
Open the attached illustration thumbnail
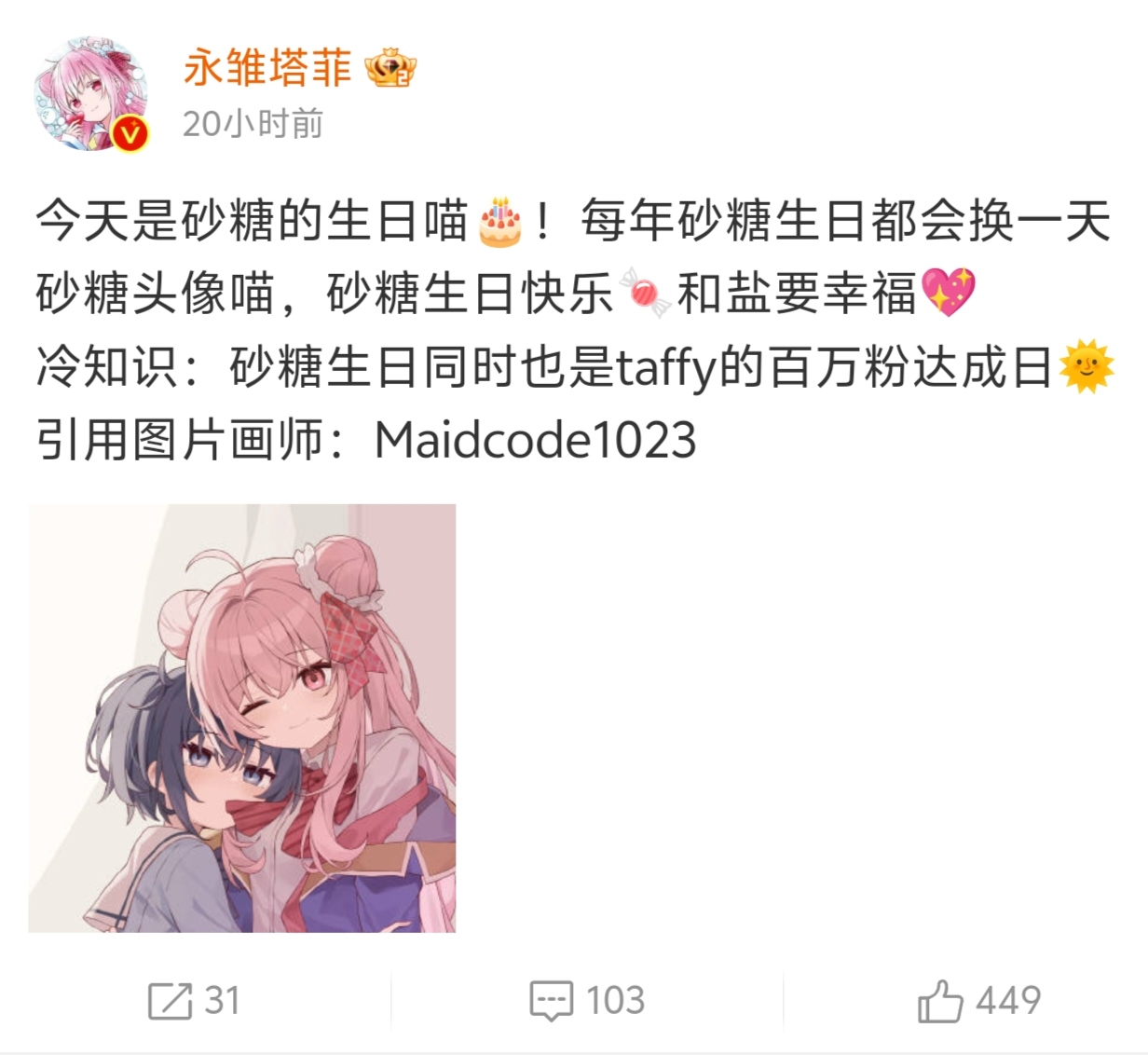click(x=242, y=718)
